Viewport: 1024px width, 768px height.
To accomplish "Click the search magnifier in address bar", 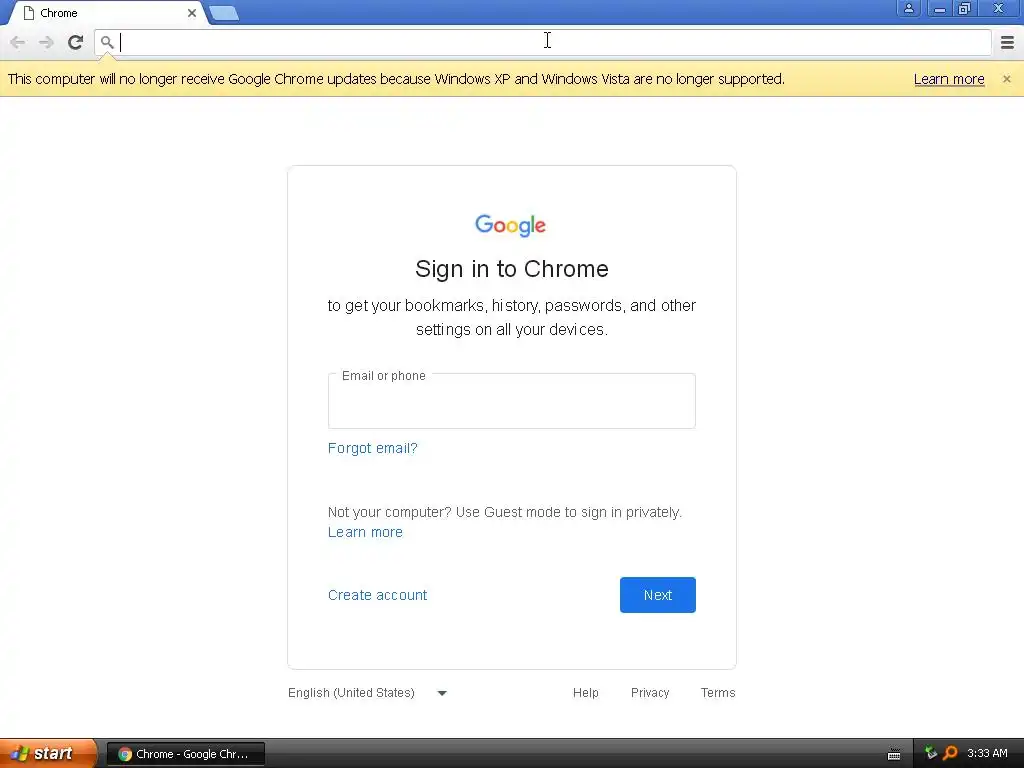I will (x=107, y=42).
